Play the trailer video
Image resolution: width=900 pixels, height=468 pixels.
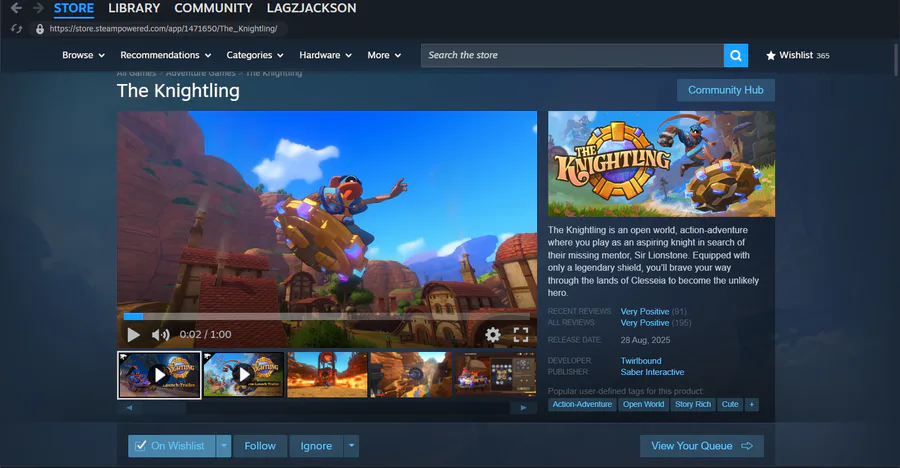click(x=133, y=335)
